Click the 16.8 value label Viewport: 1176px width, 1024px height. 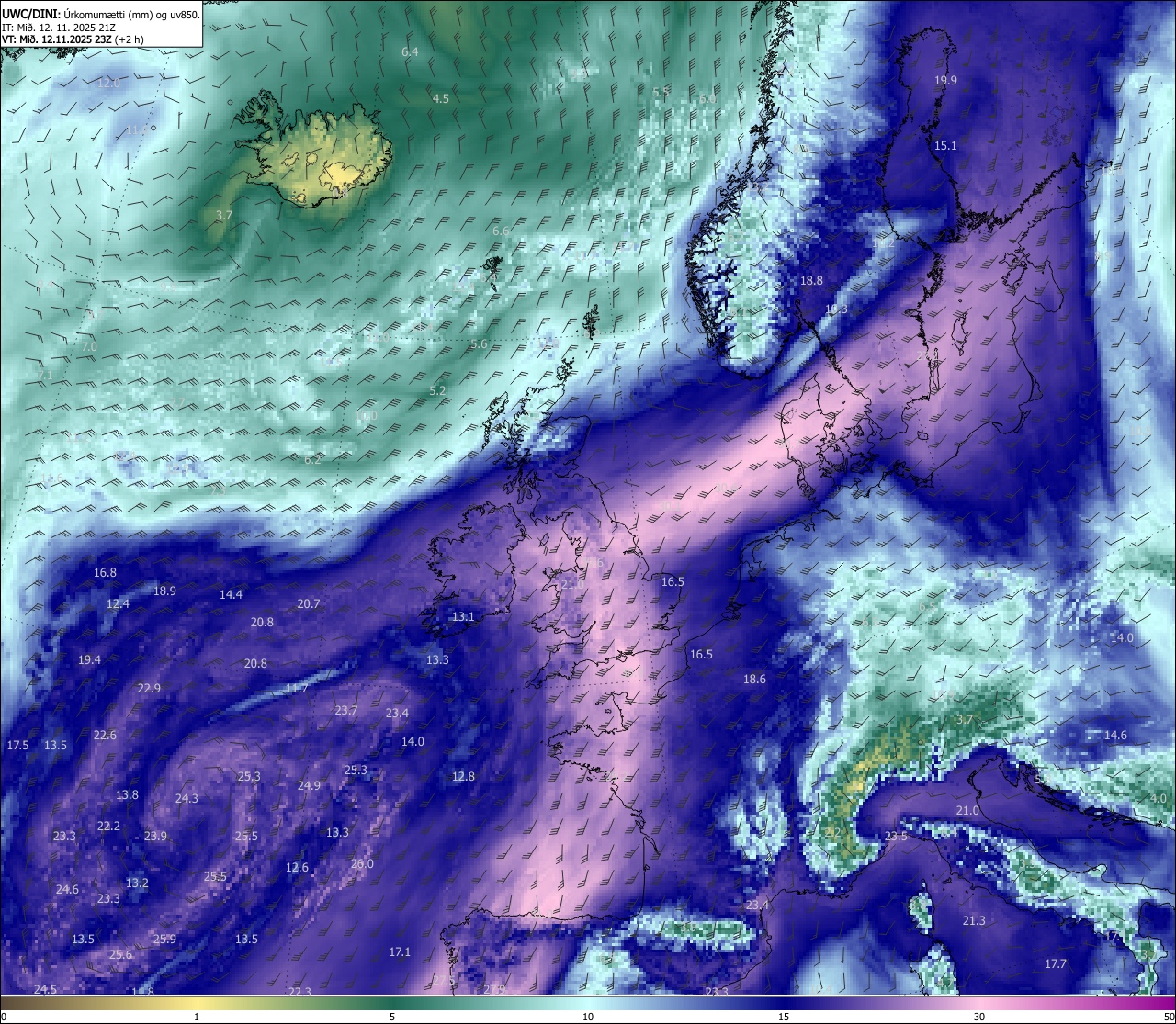click(106, 573)
